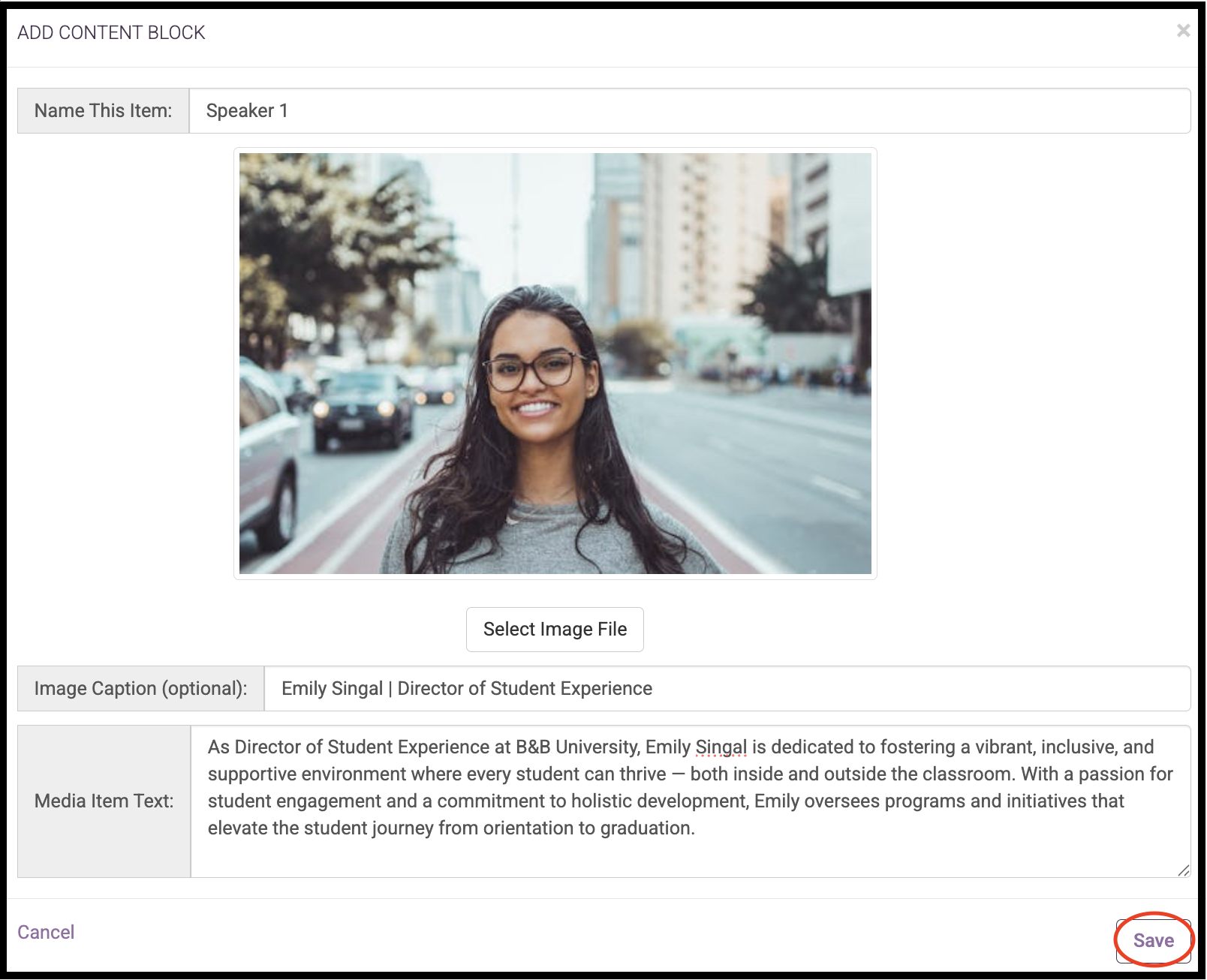Close the Add Content Block dialog

click(1183, 31)
